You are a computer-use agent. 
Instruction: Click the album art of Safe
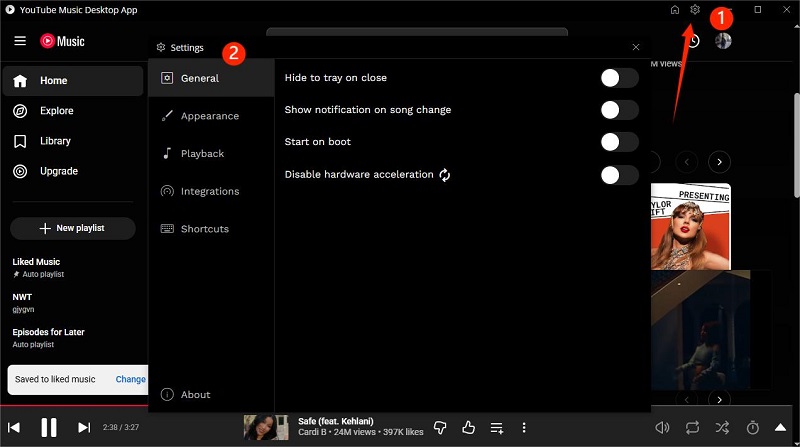[x=266, y=428]
